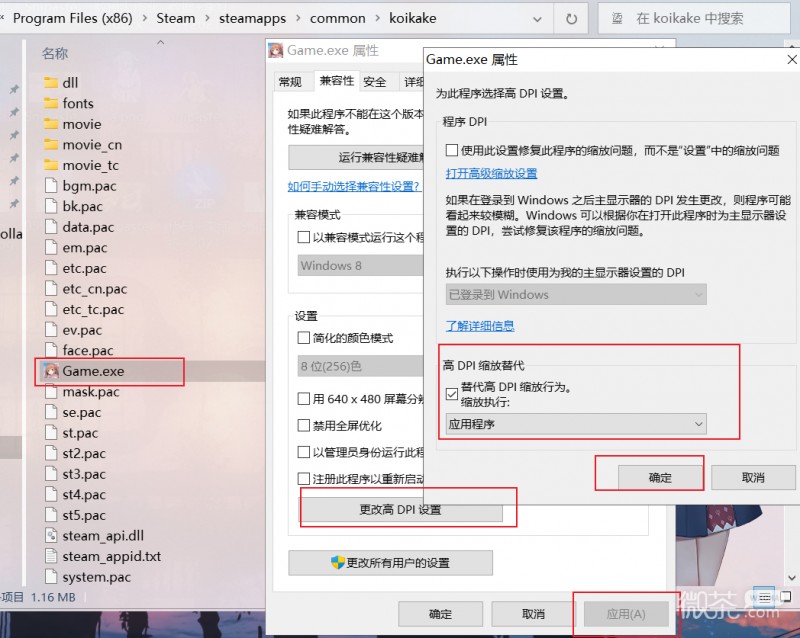The width and height of the screenshot is (800, 638).
Task: Select the fonts folder icon
Action: click(x=51, y=103)
